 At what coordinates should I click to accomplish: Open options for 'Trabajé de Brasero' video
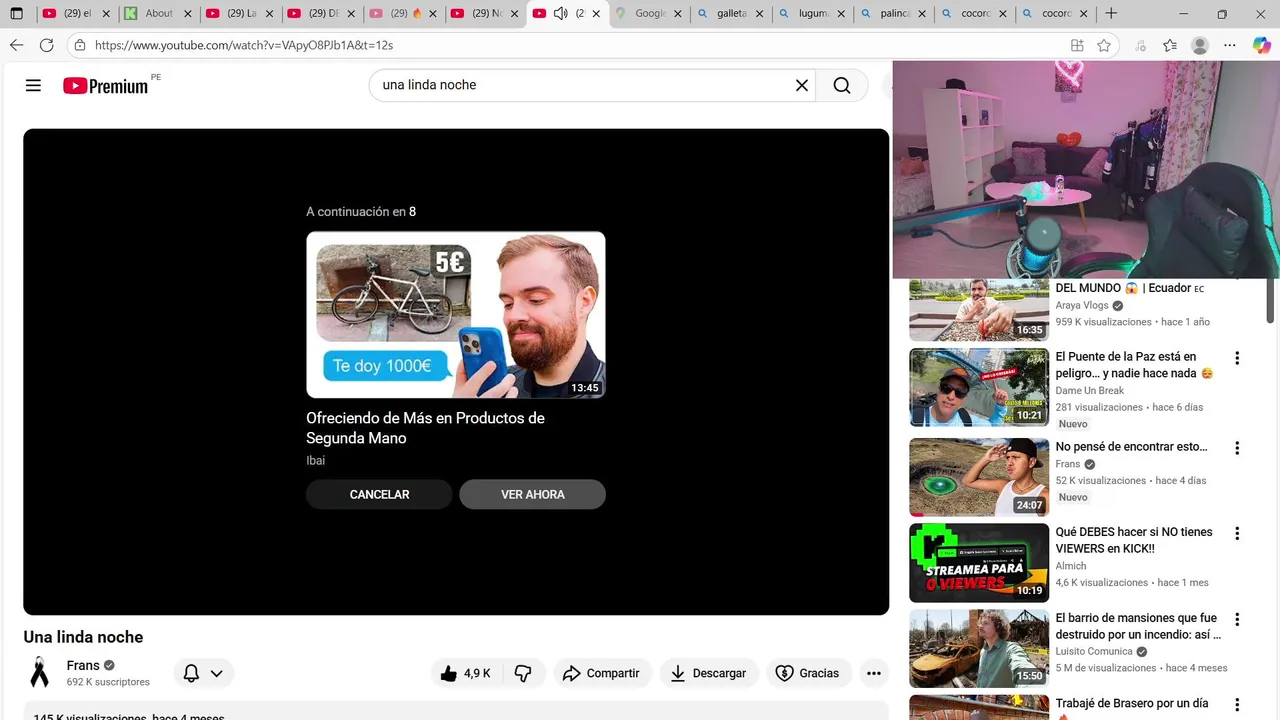pos(1237,705)
